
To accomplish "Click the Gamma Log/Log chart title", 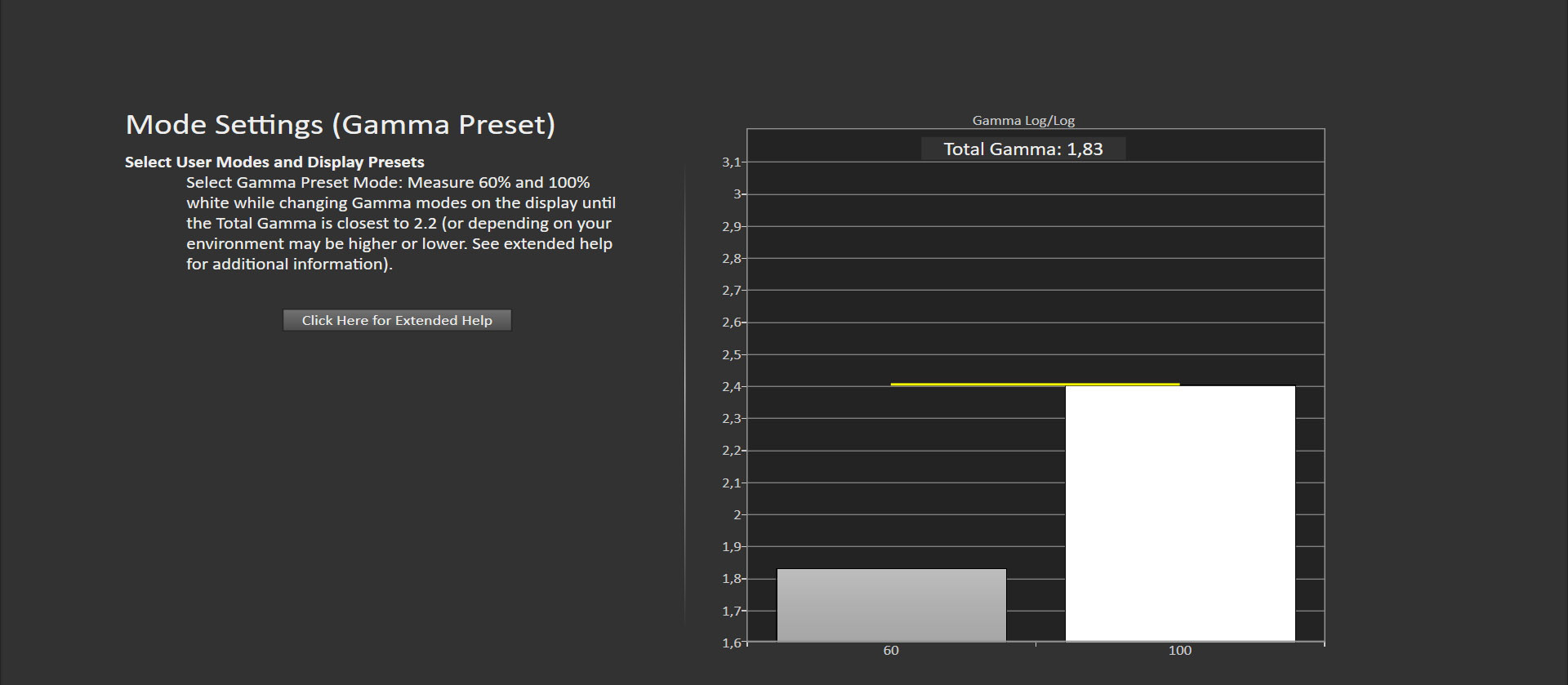I will click(1023, 120).
